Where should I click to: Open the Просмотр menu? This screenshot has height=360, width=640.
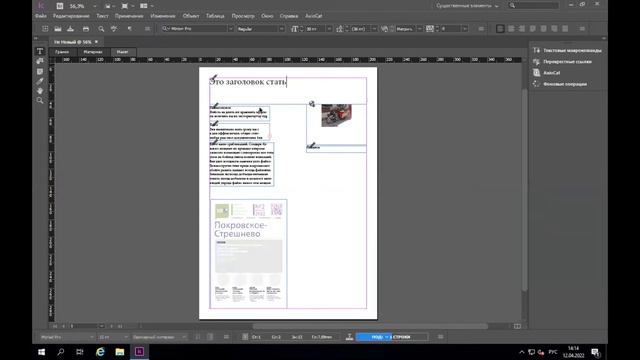click(x=243, y=16)
